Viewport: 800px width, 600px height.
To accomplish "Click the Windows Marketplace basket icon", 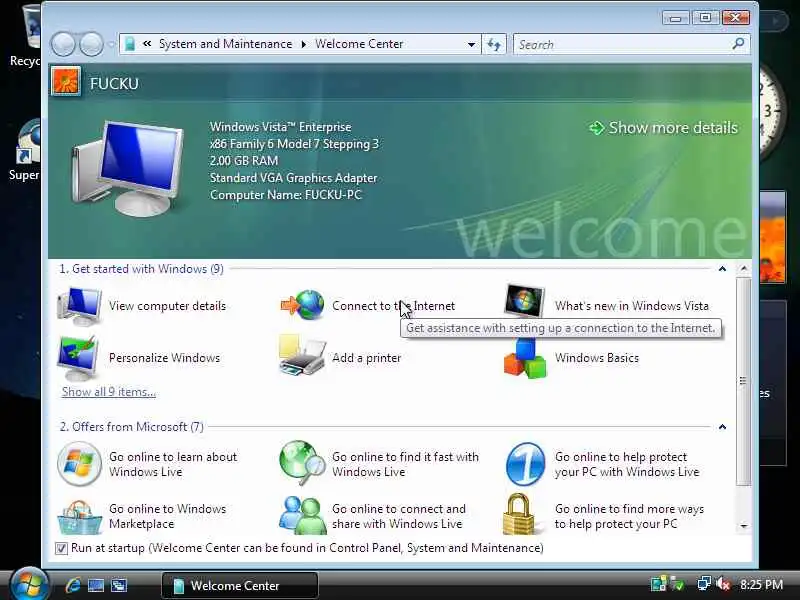I will (80, 517).
